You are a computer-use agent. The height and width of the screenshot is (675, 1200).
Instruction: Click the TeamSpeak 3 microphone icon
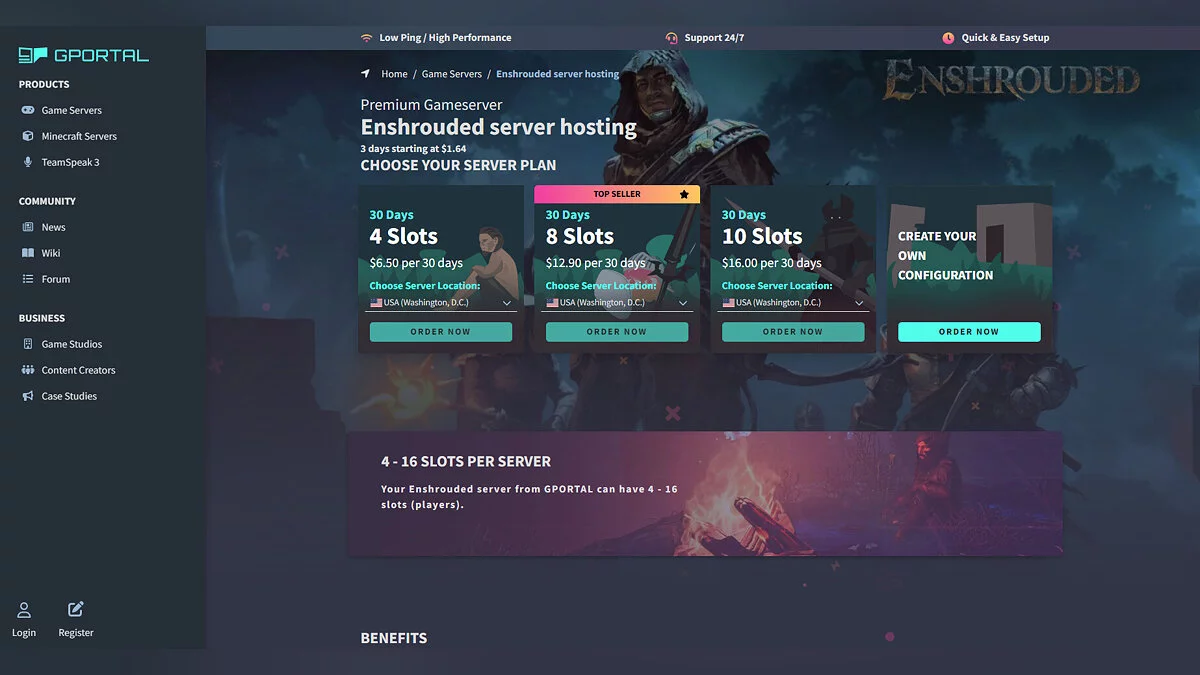point(28,162)
